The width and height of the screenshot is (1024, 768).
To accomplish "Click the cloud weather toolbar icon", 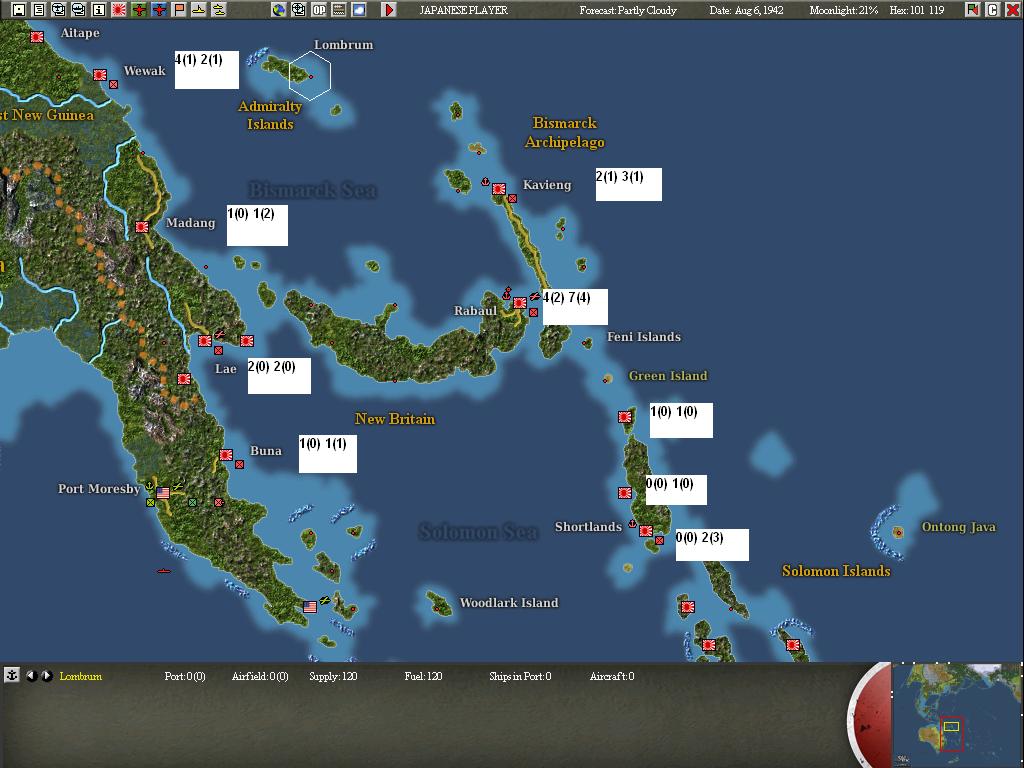I will coord(359,10).
